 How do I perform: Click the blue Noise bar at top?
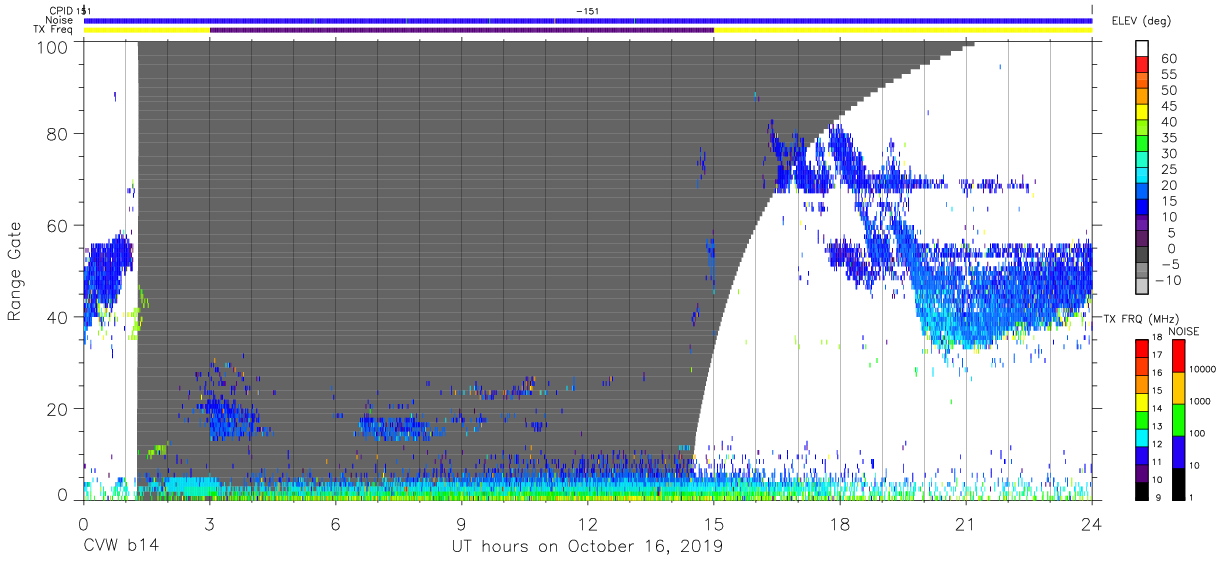coord(588,20)
